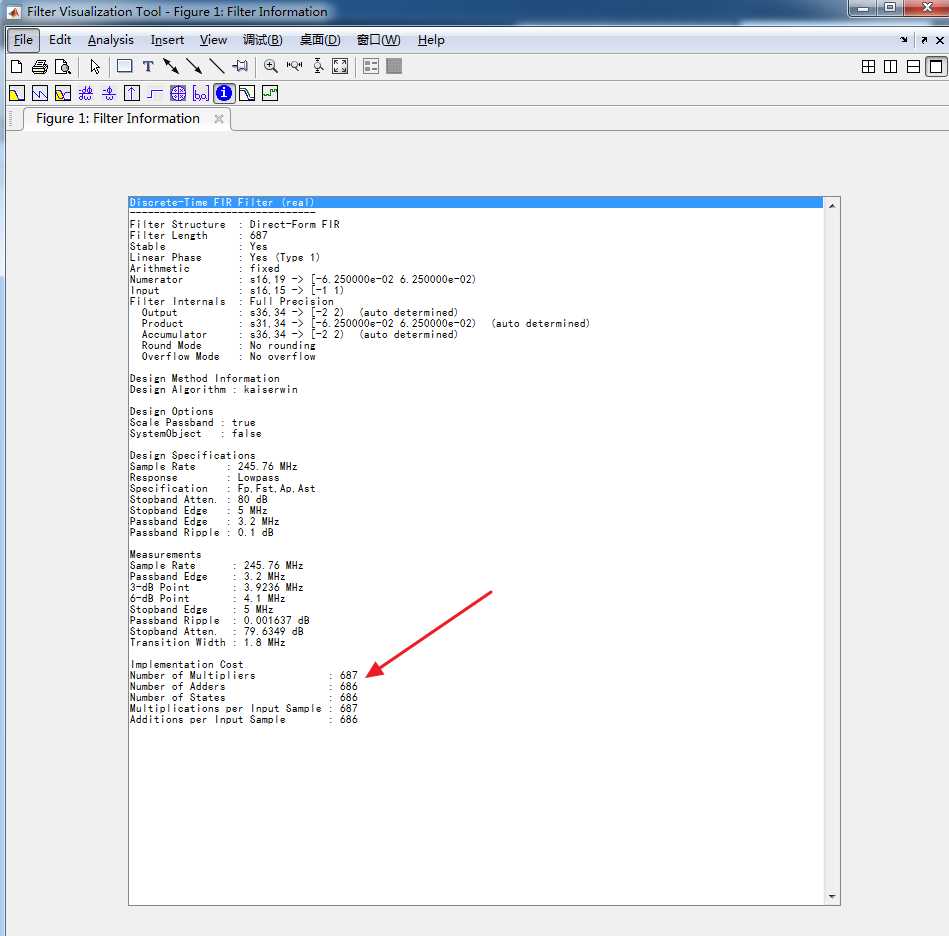Viewport: 949px width, 936px height.
Task: Show the Magnitude Response Estimate analysis
Action: 247,93
